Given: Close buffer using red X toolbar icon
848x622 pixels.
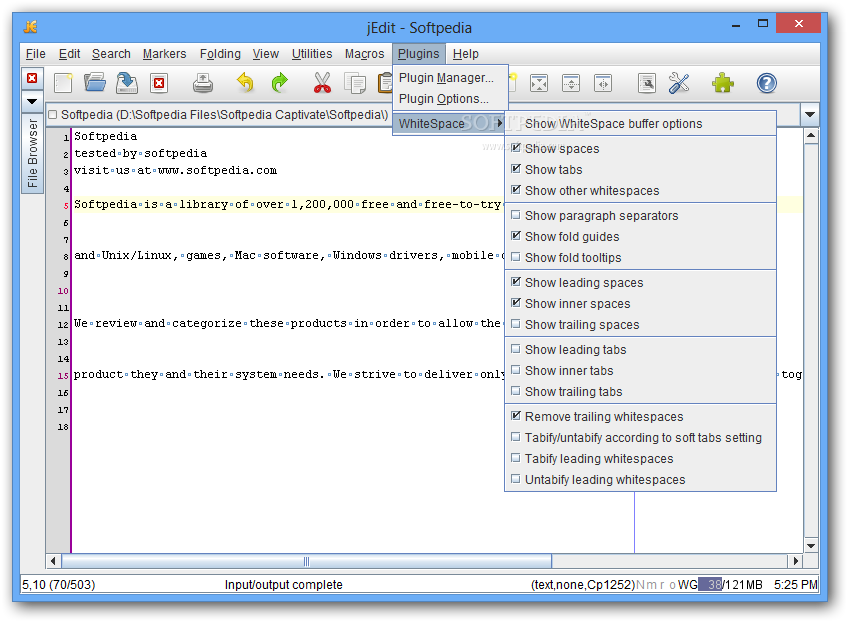Looking at the screenshot, I should pos(159,83).
